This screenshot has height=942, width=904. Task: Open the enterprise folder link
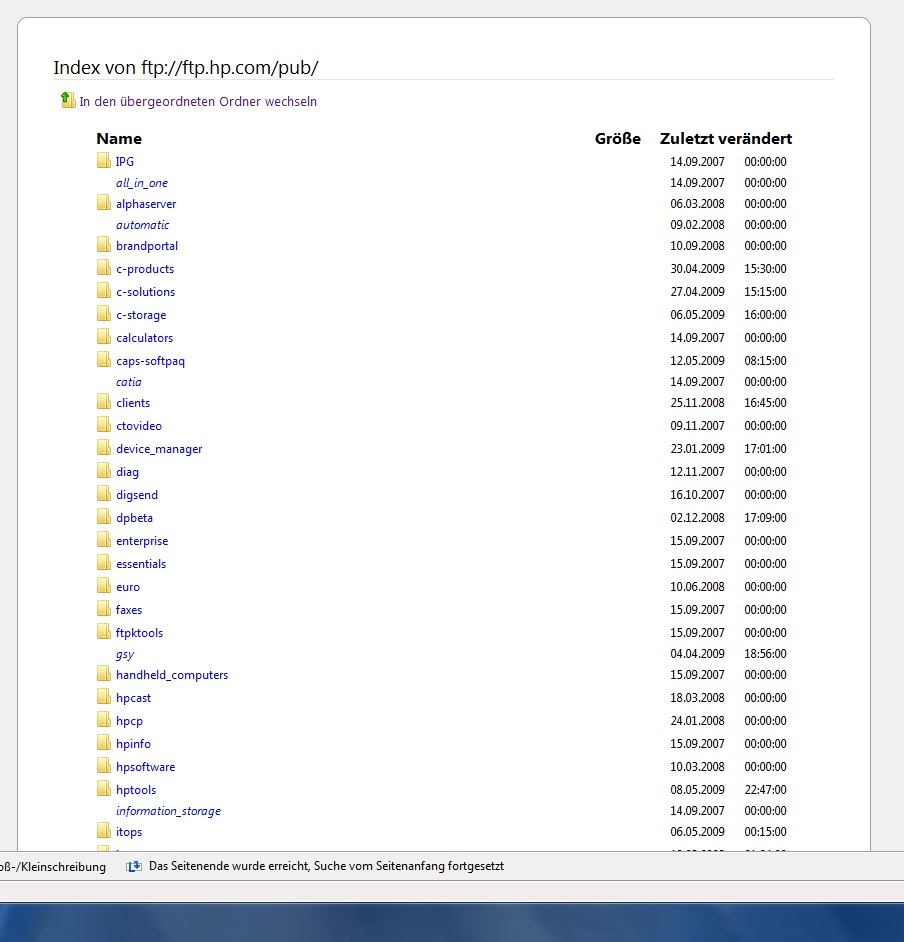(x=142, y=541)
